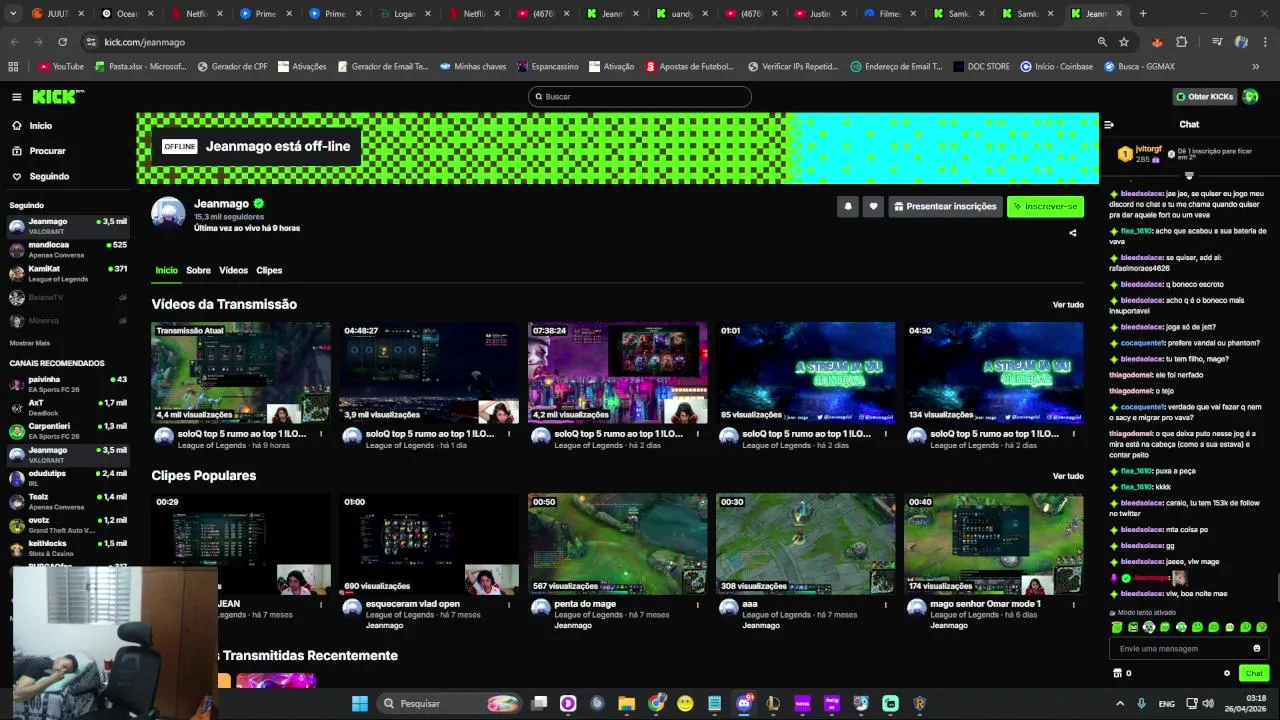1280x720 pixels.
Task: Expand the chat leaderboard handle
Action: click(1189, 176)
